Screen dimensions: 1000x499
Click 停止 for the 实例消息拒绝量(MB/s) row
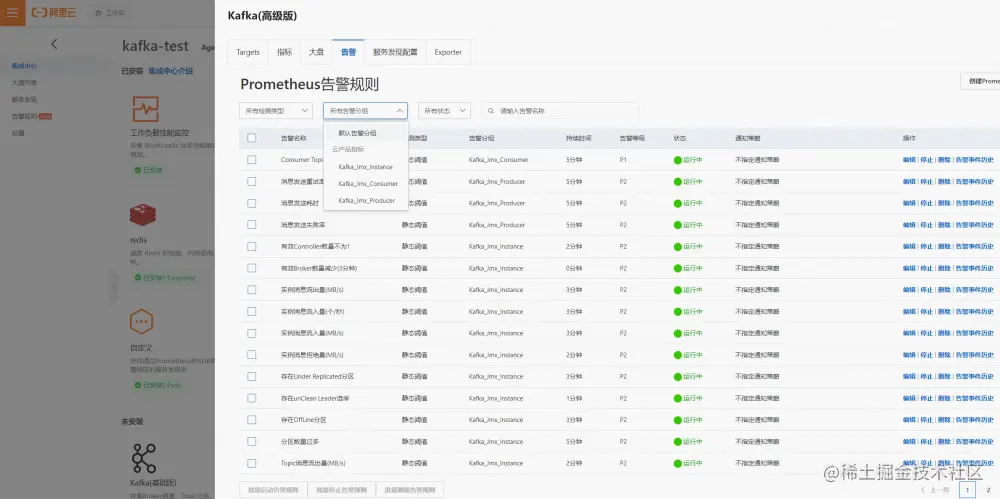tap(926, 355)
